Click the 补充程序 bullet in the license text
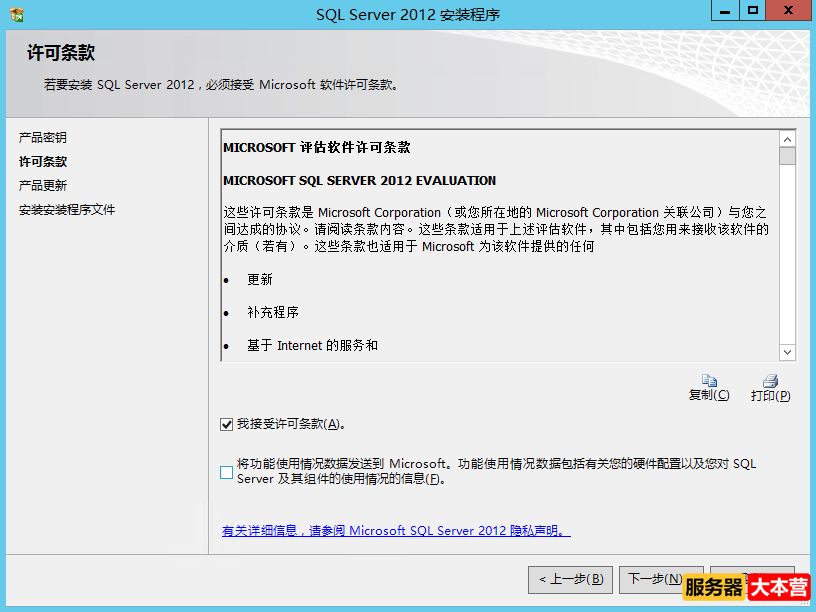 [273, 312]
